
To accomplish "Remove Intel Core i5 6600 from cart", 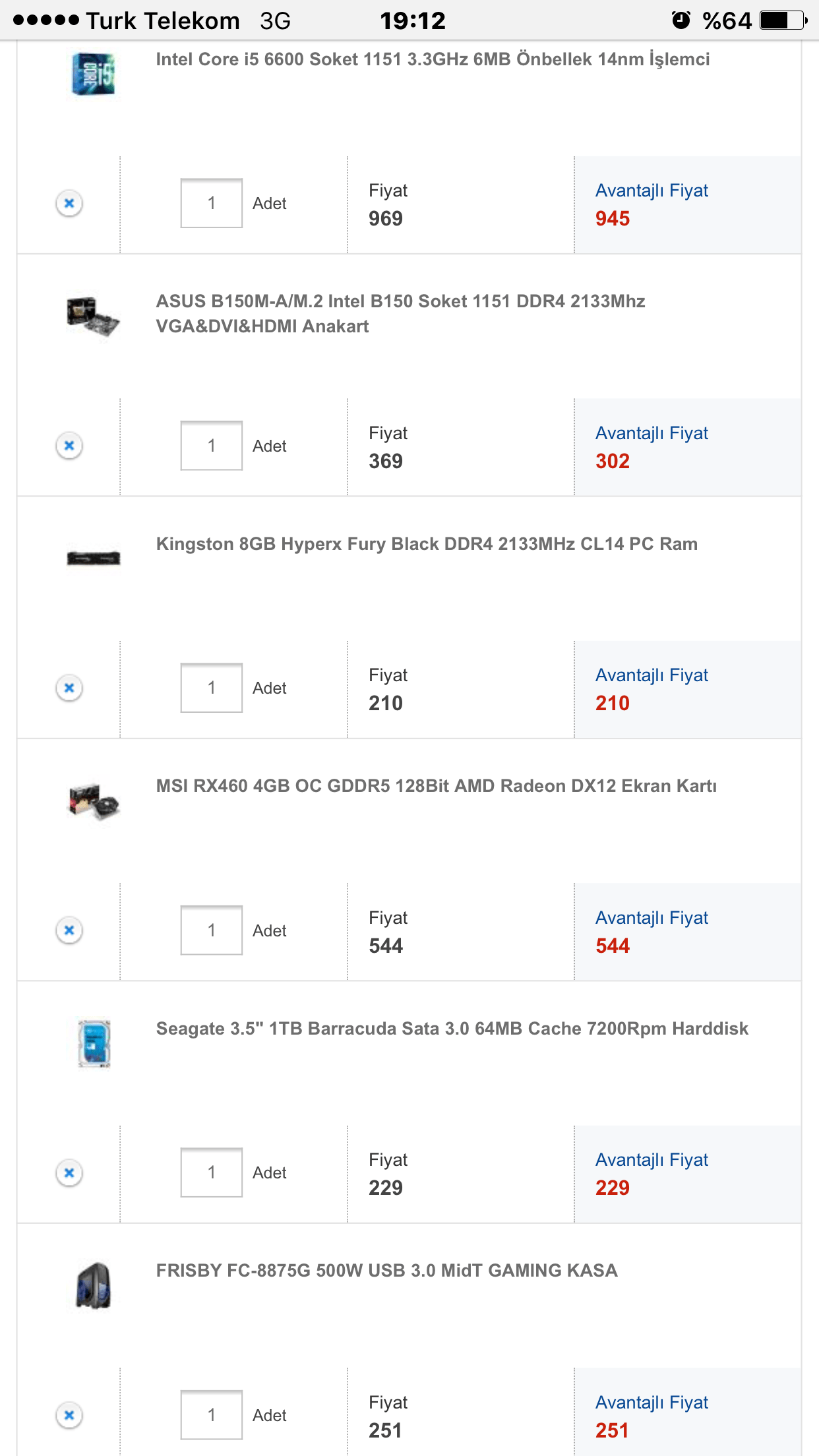I will pyautogui.click(x=69, y=203).
